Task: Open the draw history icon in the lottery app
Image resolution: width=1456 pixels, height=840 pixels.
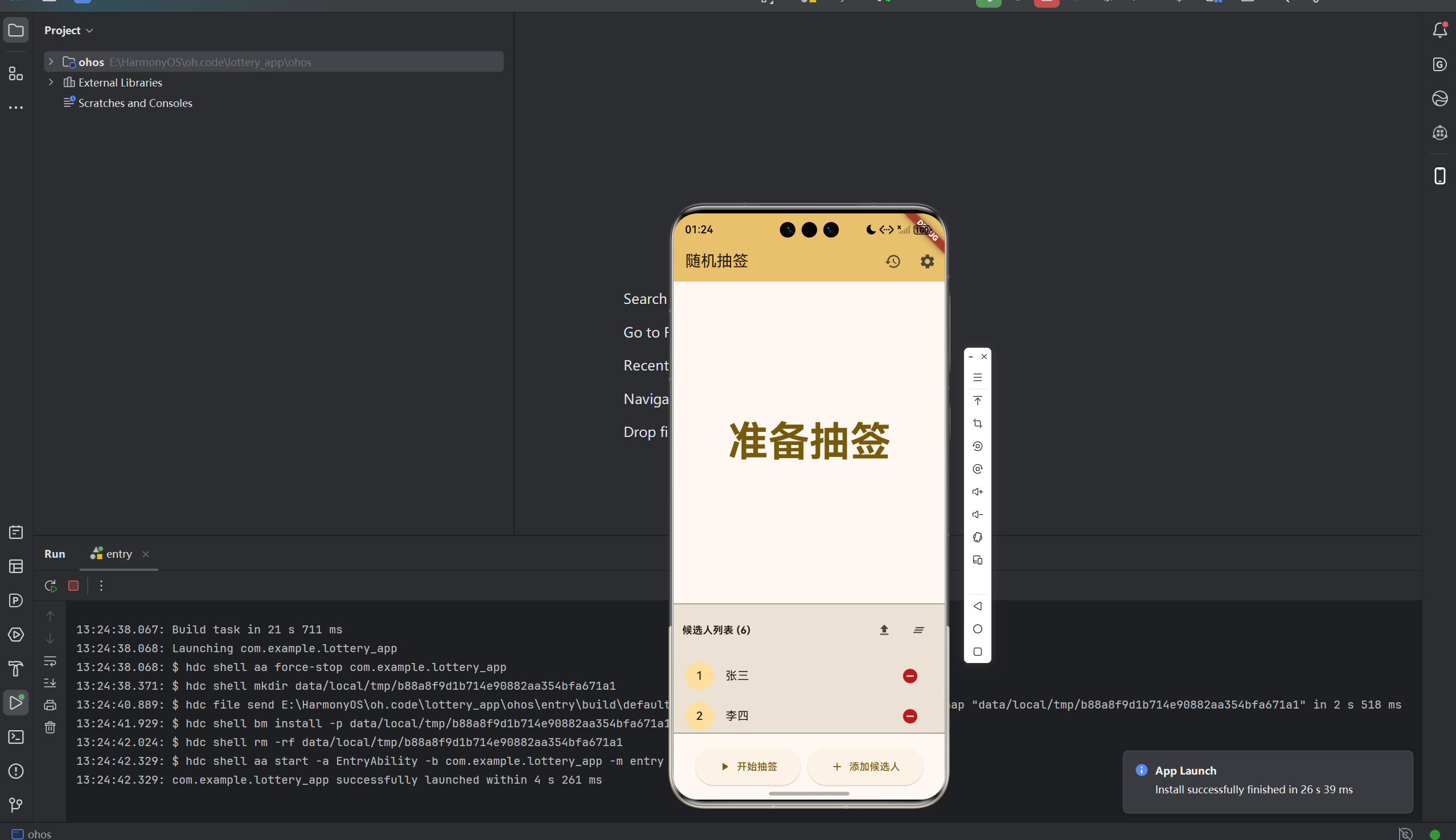Action: click(892, 261)
